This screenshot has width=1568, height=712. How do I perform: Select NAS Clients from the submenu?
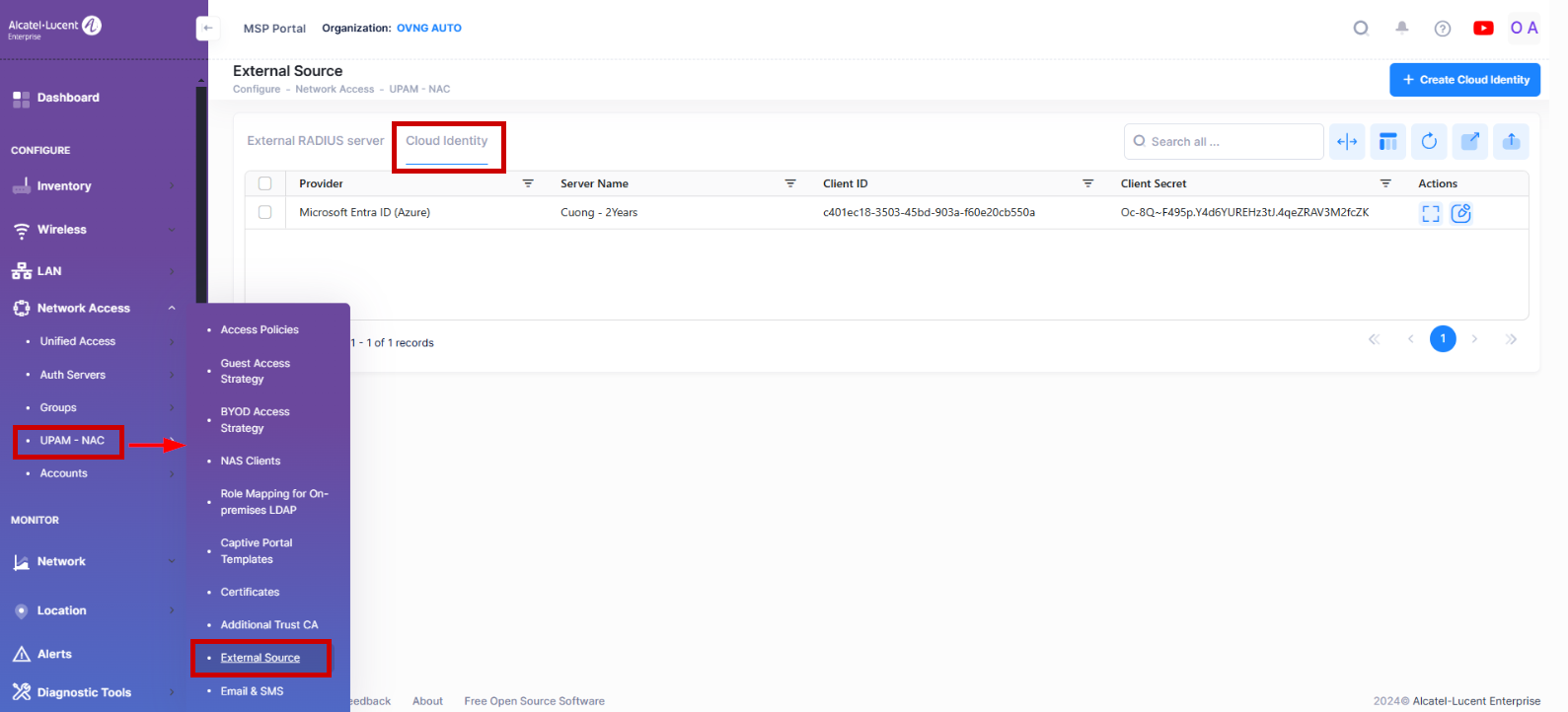(251, 462)
